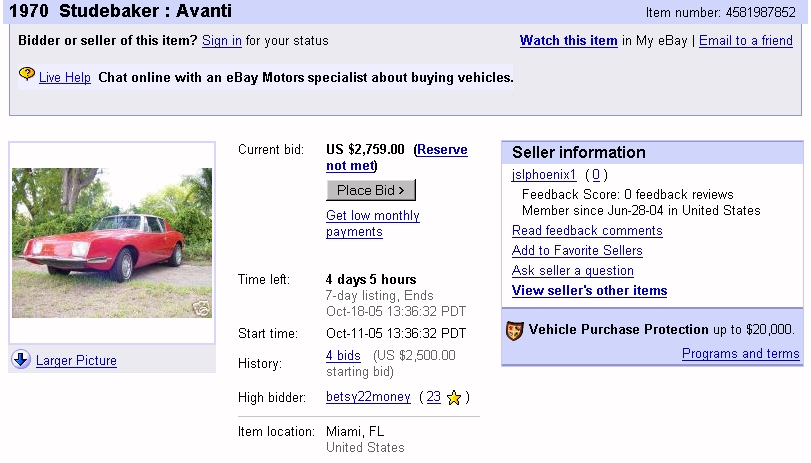Open high bidder betsy22money profile
The height and width of the screenshot is (463, 811).
[368, 397]
